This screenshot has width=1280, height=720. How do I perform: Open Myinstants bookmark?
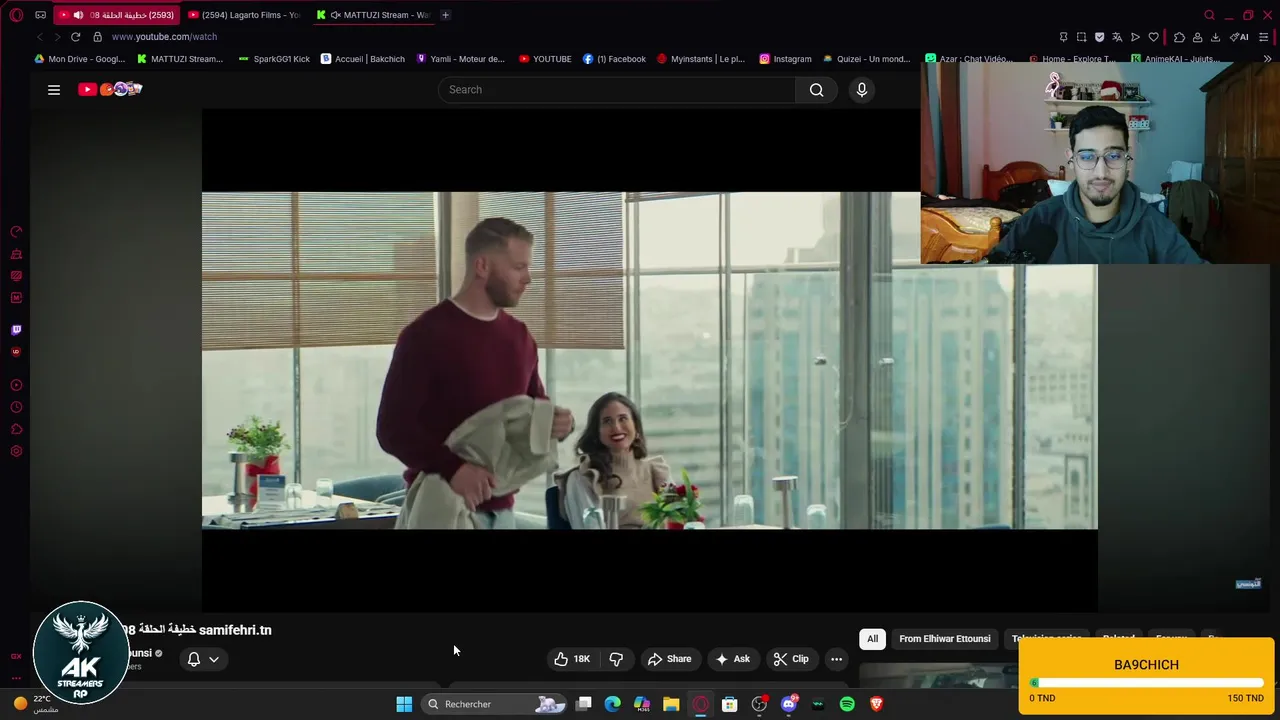[701, 59]
